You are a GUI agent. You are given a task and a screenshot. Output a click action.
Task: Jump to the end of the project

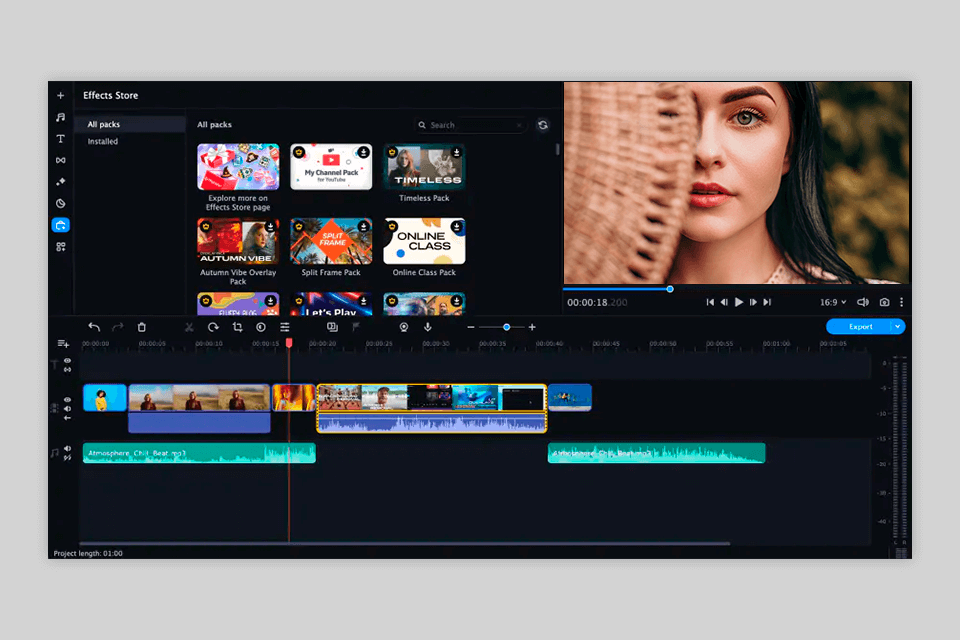click(x=767, y=302)
